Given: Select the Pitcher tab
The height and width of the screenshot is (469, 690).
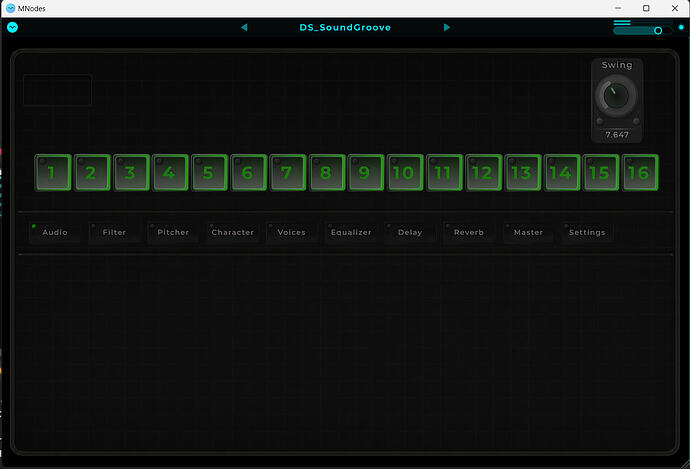Looking at the screenshot, I should [173, 232].
